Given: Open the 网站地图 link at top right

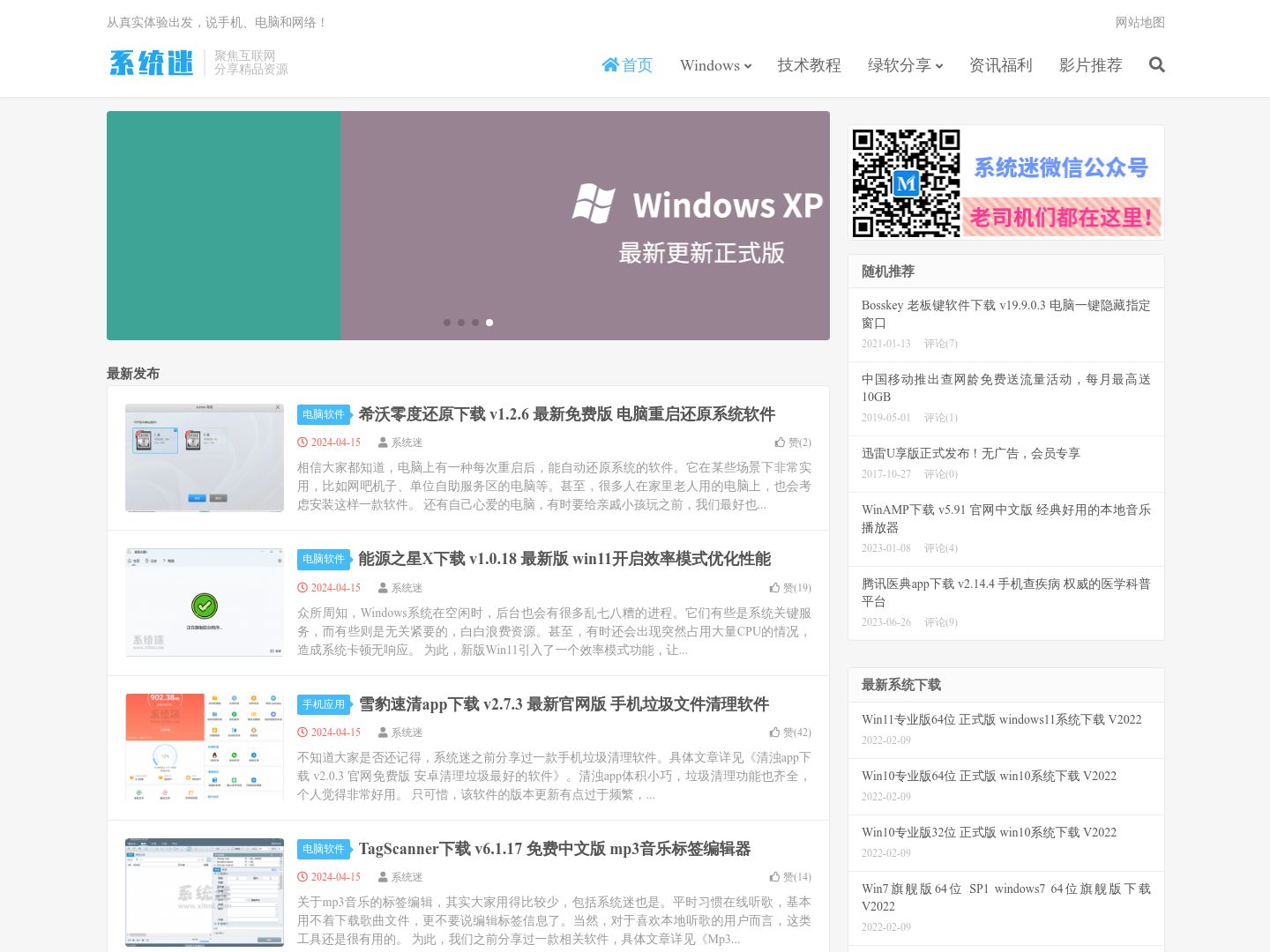Looking at the screenshot, I should (1139, 22).
